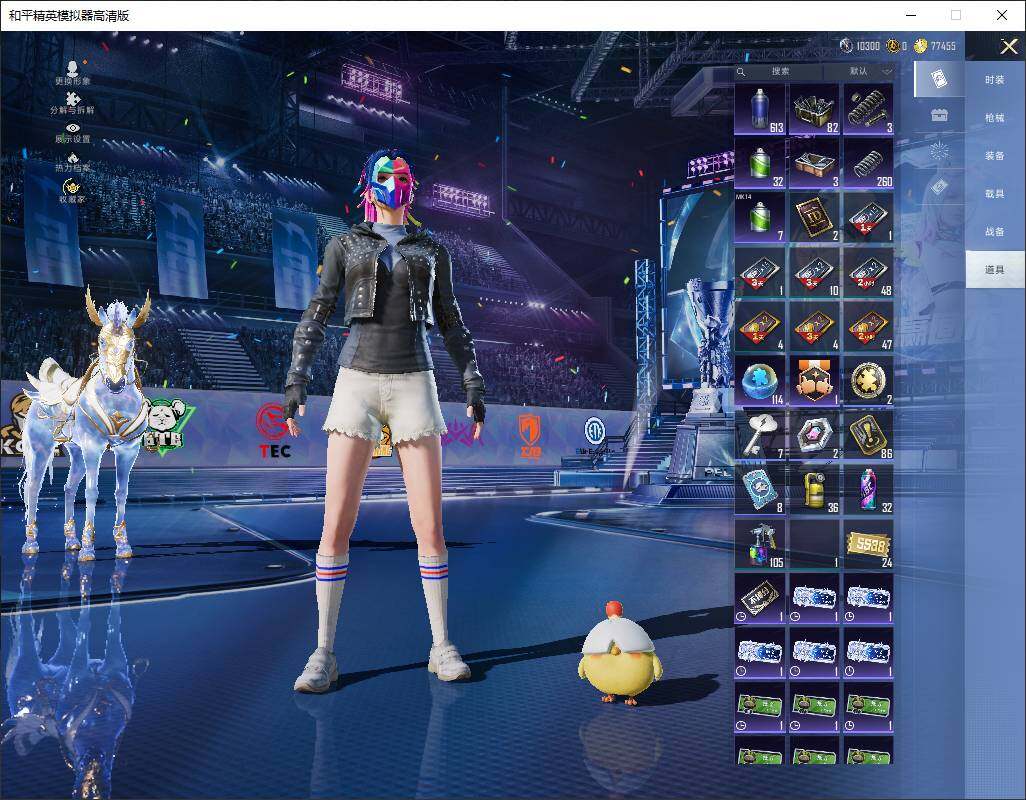This screenshot has height=800, width=1026.
Task: Select the card sub-category icon
Action: pyautogui.click(x=939, y=80)
